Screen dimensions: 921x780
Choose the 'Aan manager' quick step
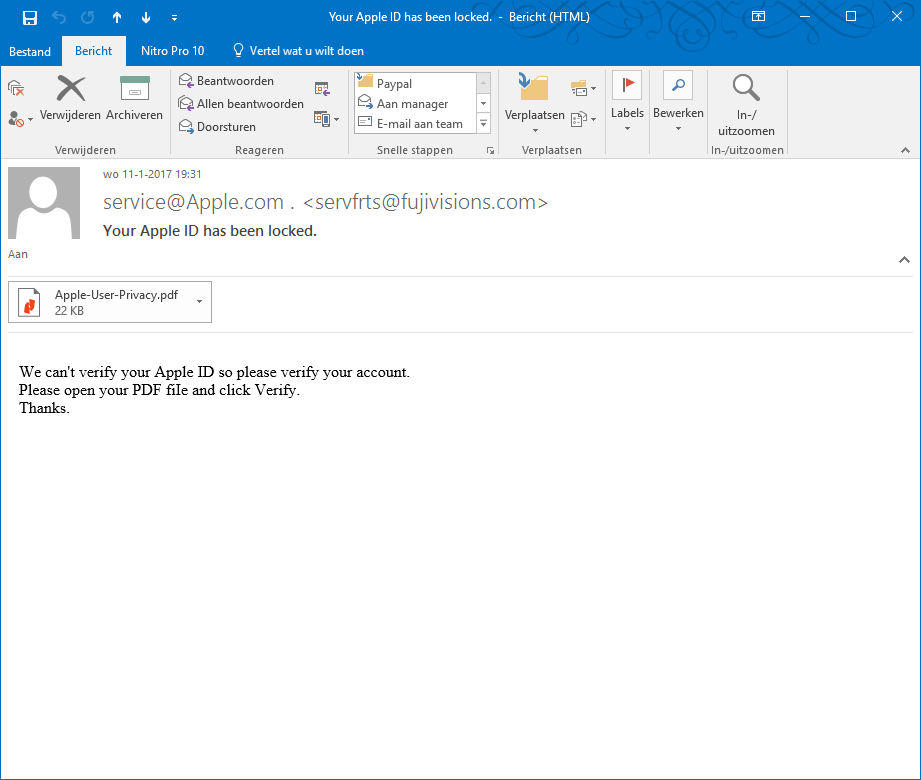coord(415,104)
